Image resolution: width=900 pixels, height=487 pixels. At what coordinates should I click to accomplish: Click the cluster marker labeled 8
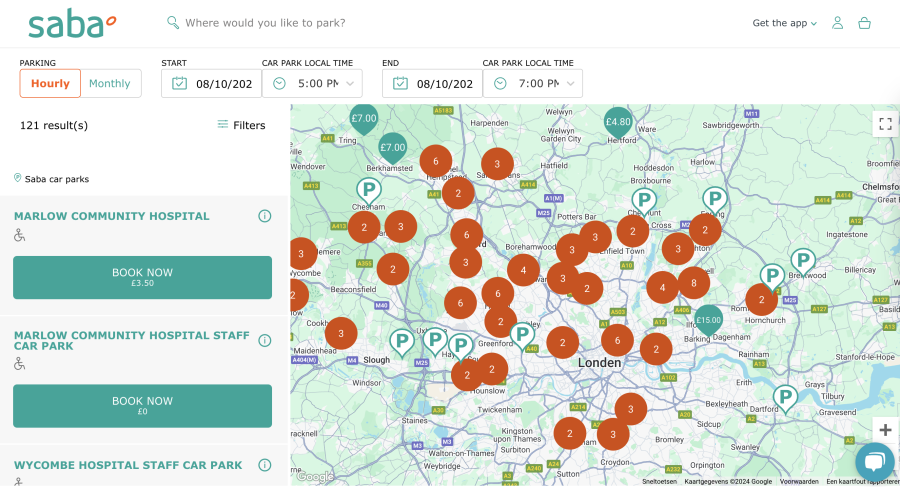(694, 283)
